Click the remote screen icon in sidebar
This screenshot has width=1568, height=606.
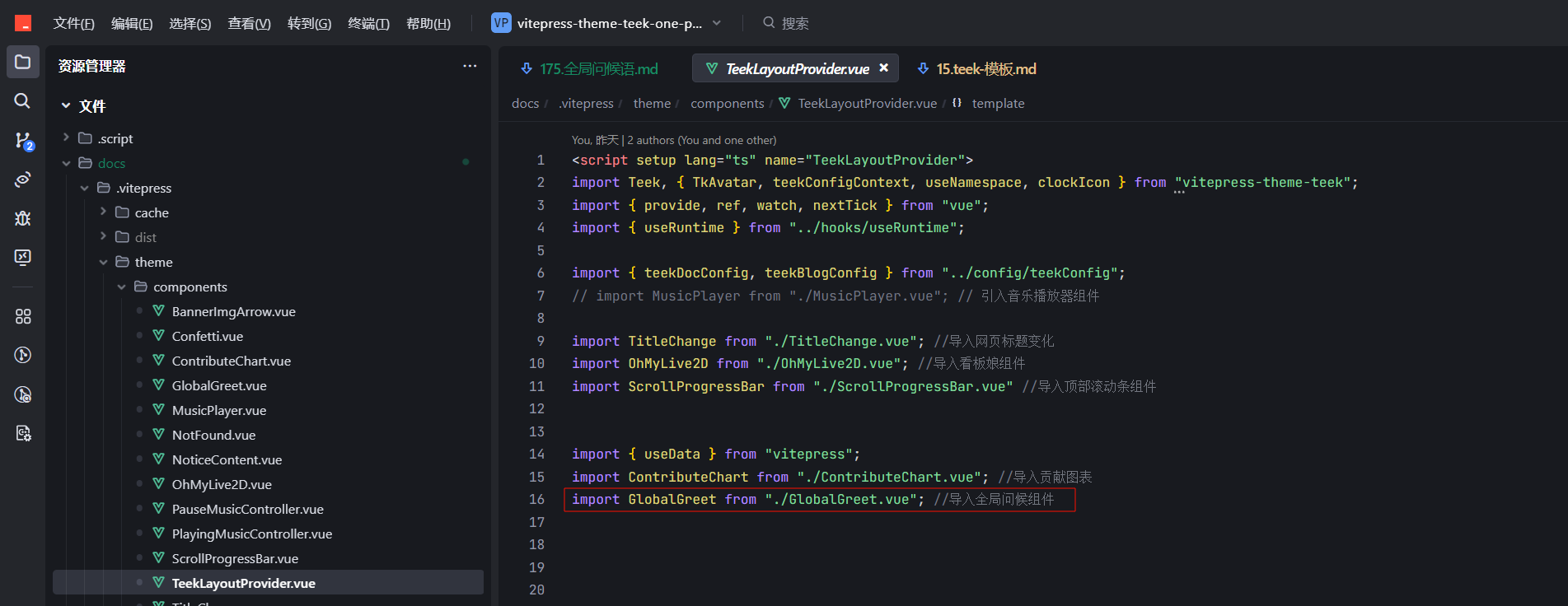(x=23, y=257)
